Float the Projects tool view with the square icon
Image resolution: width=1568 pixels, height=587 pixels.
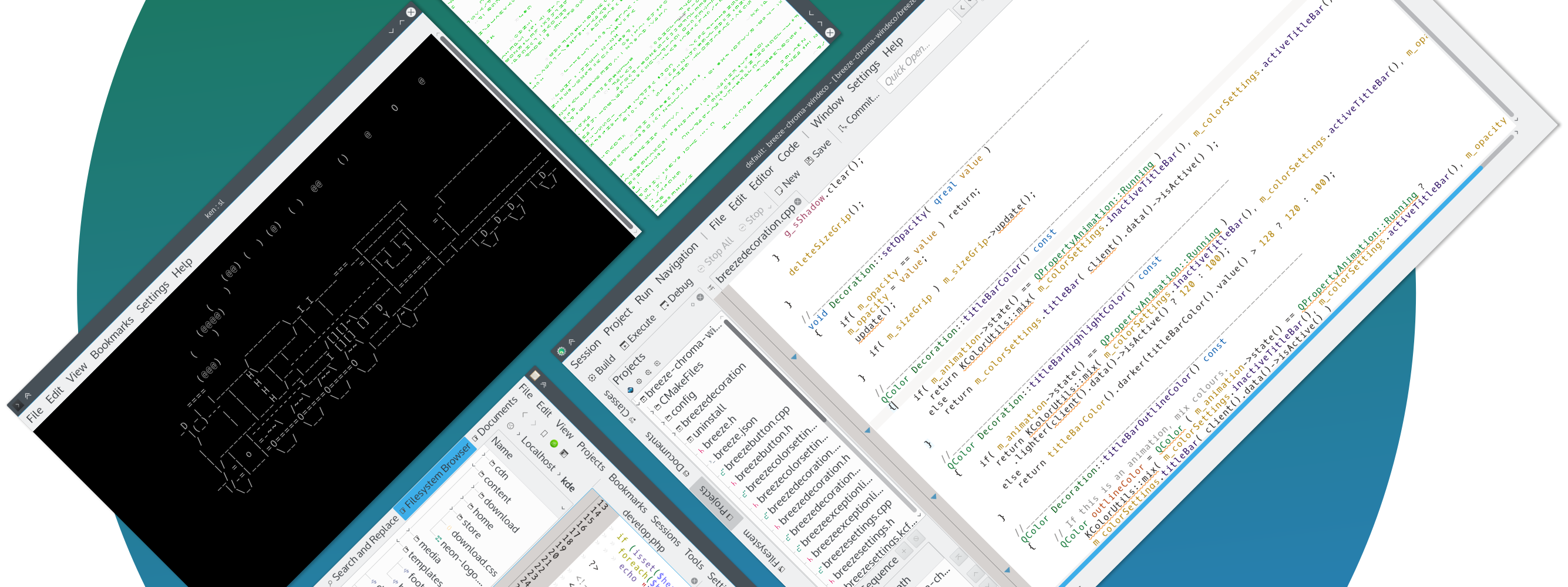click(692, 305)
